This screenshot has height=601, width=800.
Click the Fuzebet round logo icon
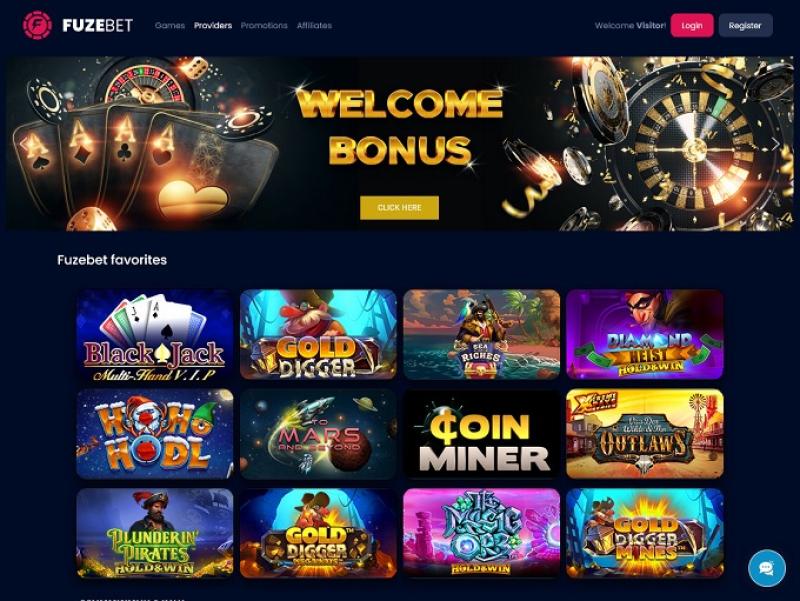coord(37,25)
